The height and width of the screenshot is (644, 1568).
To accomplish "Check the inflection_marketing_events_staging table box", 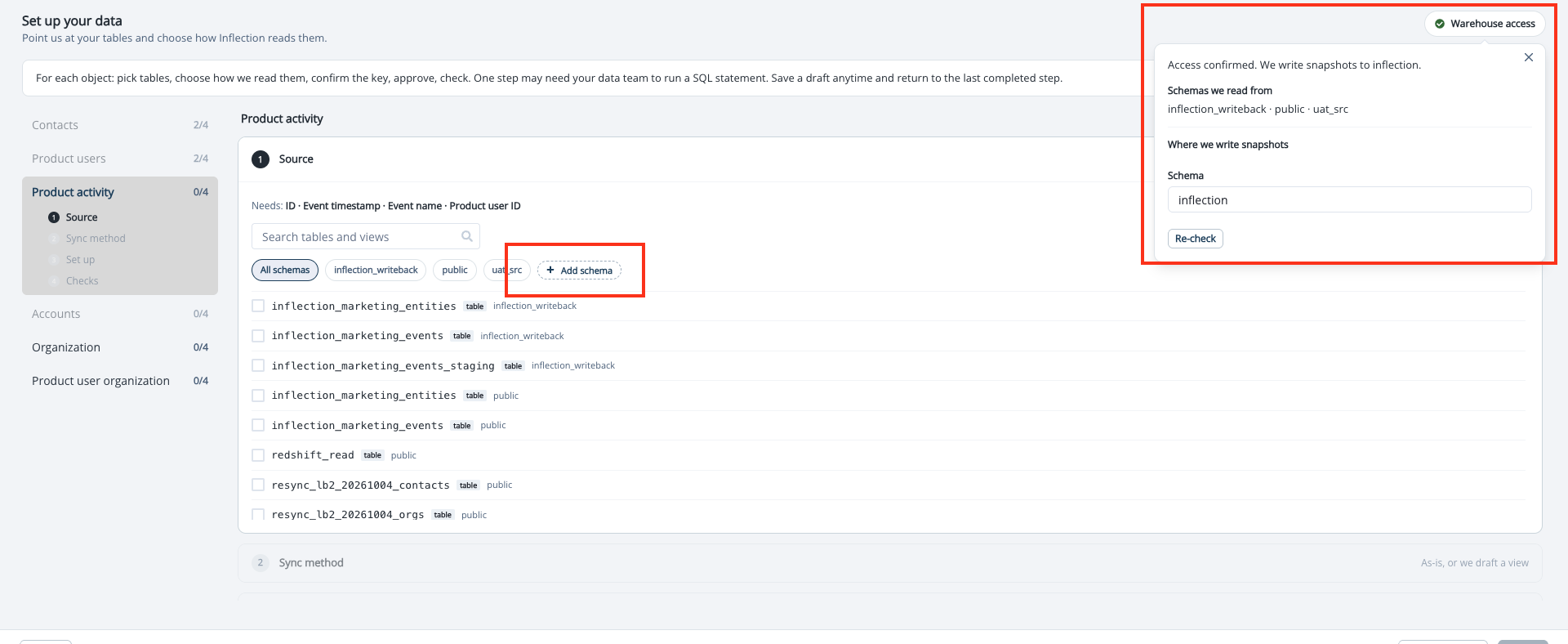I will [258, 365].
